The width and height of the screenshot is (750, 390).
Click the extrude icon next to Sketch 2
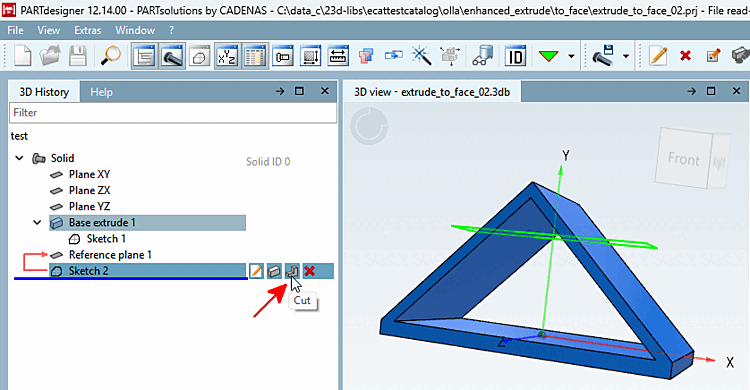coord(274,271)
